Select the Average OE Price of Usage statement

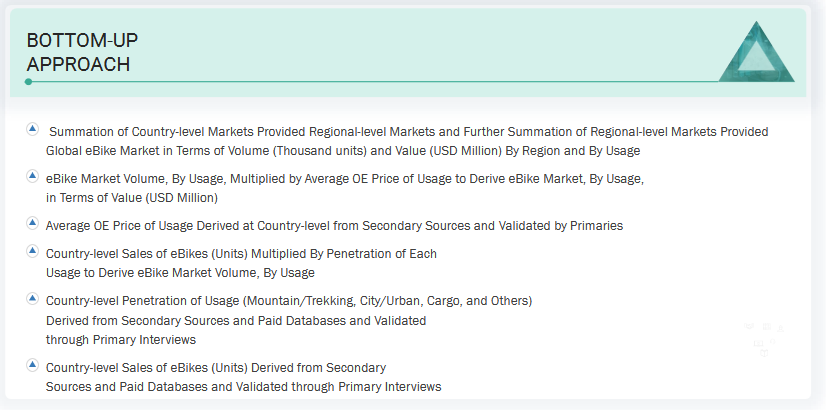pos(334,226)
